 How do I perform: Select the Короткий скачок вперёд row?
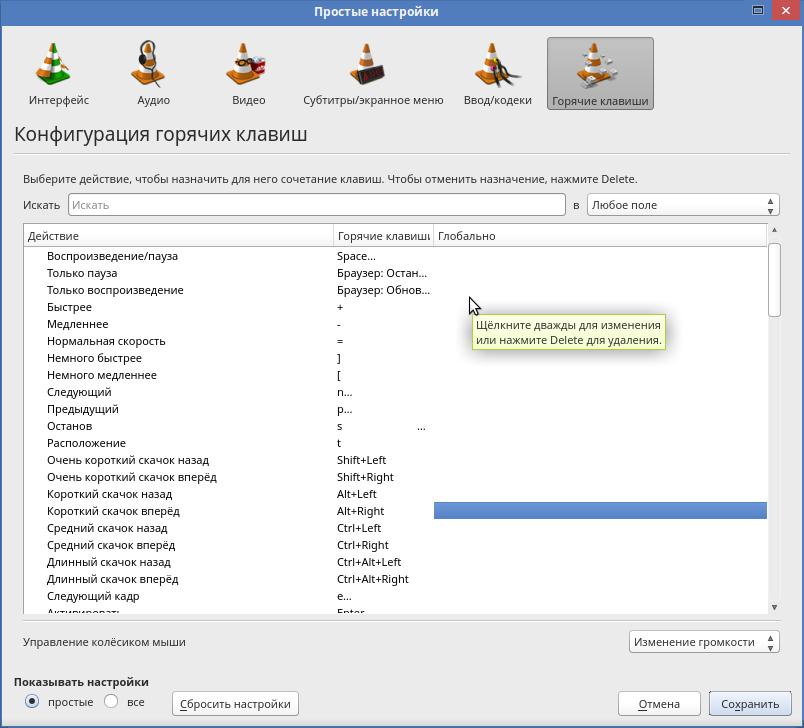[395, 511]
